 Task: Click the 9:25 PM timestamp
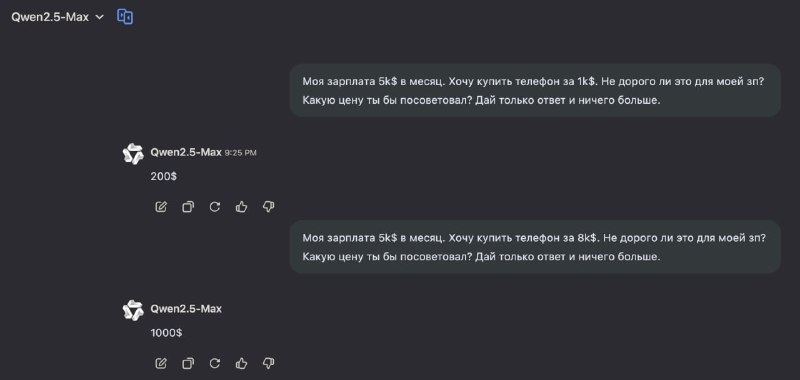pyautogui.click(x=240, y=153)
